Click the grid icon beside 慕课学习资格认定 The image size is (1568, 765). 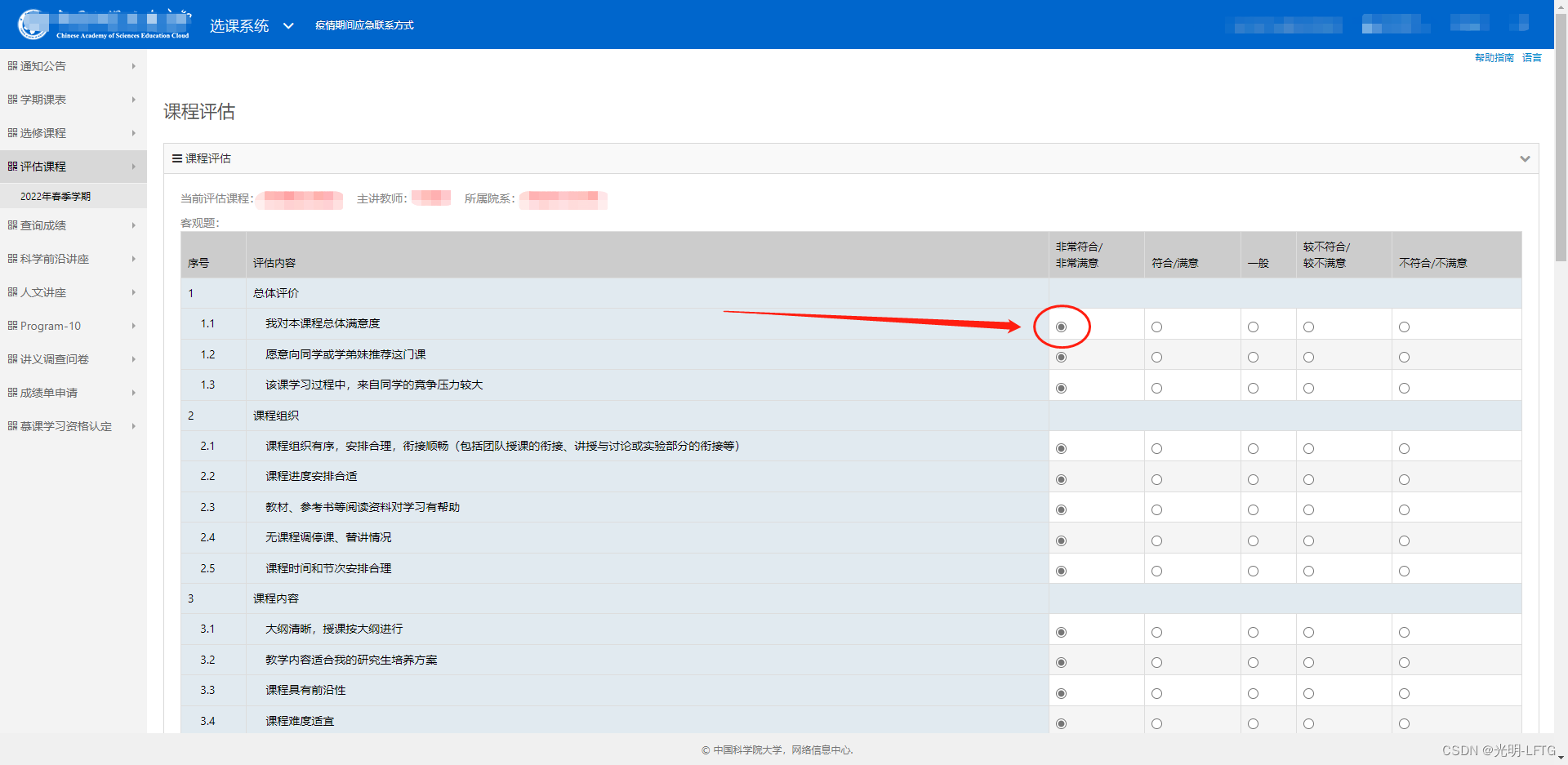12,426
